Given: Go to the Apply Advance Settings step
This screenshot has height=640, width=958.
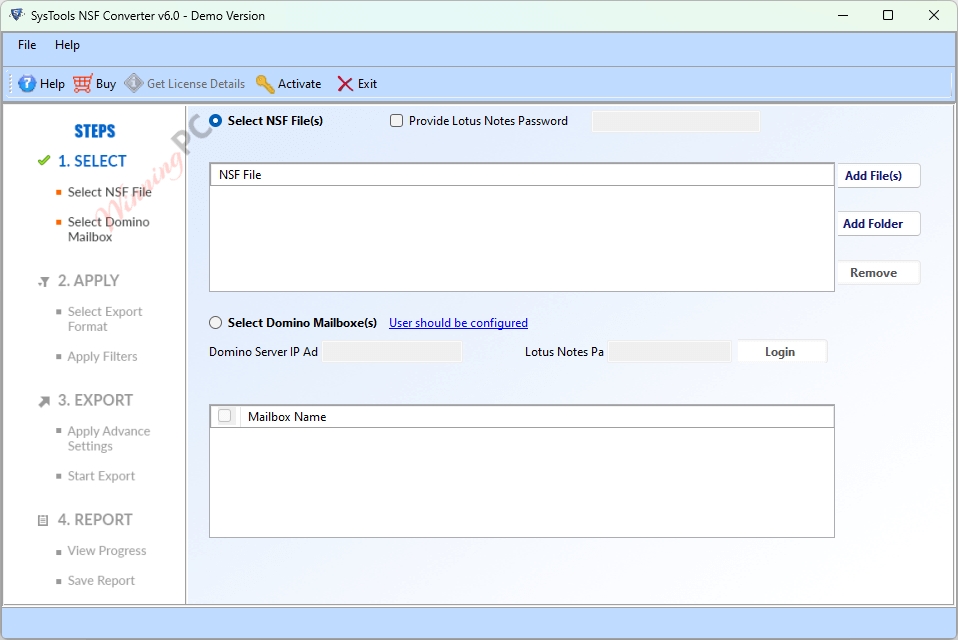Looking at the screenshot, I should point(108,438).
